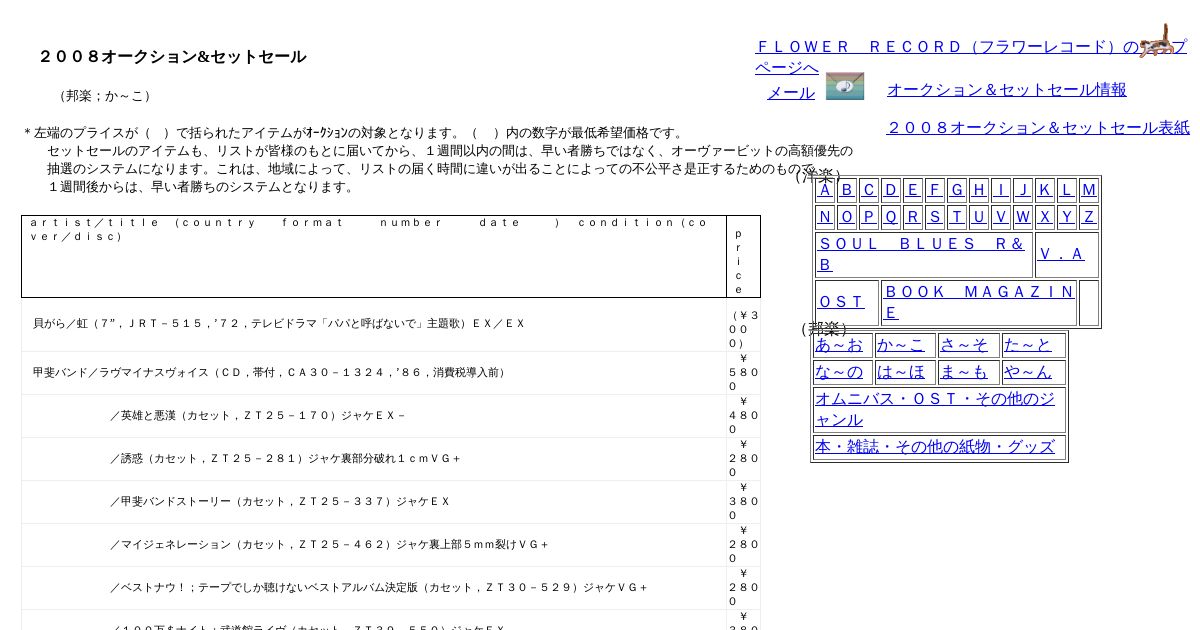Open the FLOWER RECORD top page link
This screenshot has height=630, width=1200.
click(970, 57)
